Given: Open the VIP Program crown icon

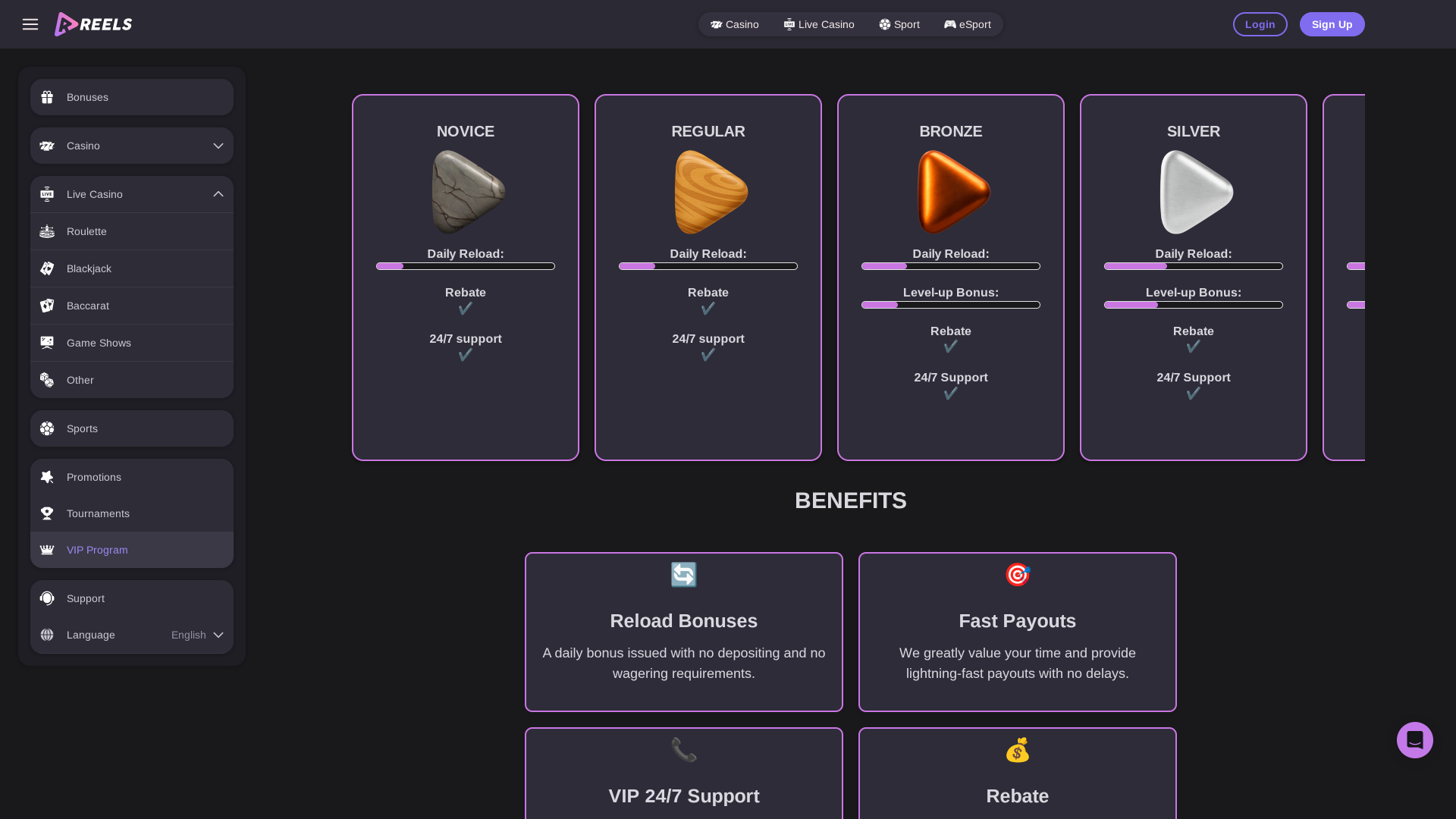Looking at the screenshot, I should pyautogui.click(x=46, y=550).
